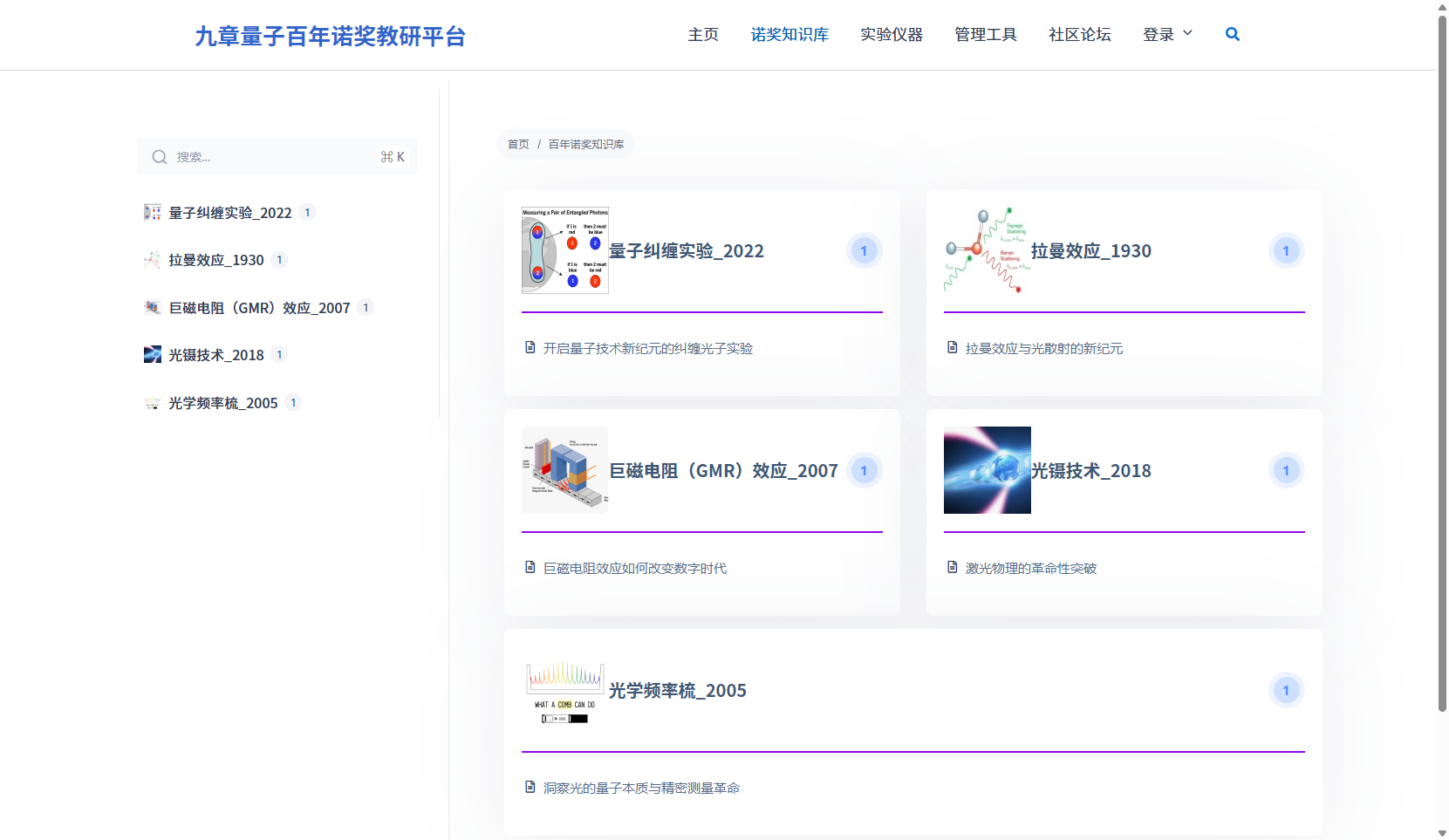Screen dimensions: 1449x840
Task: Open article 巨磁电阻效应如何改变数字时代
Action: (634, 568)
